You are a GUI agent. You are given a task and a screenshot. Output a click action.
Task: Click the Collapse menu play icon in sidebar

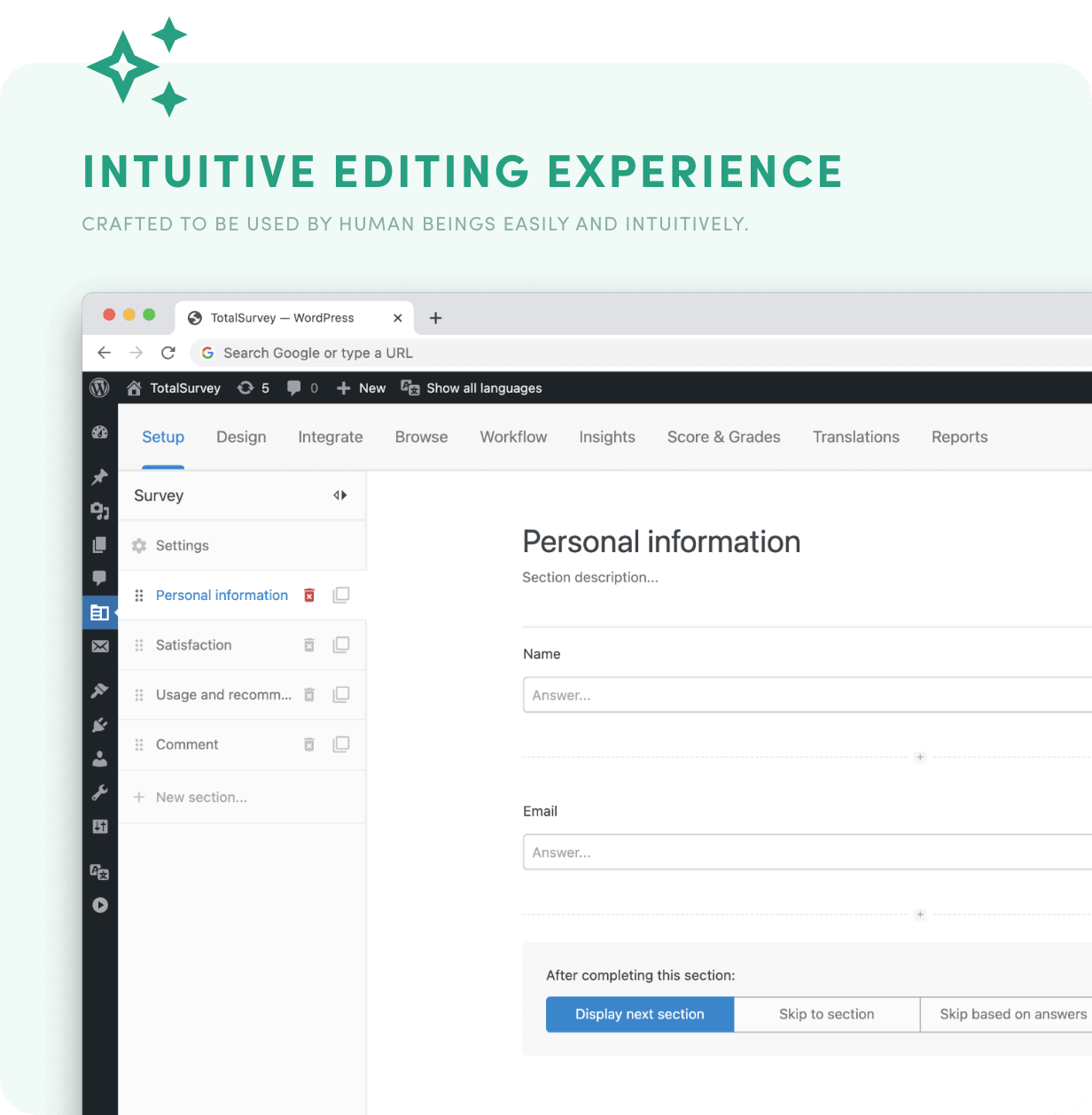[x=100, y=905]
